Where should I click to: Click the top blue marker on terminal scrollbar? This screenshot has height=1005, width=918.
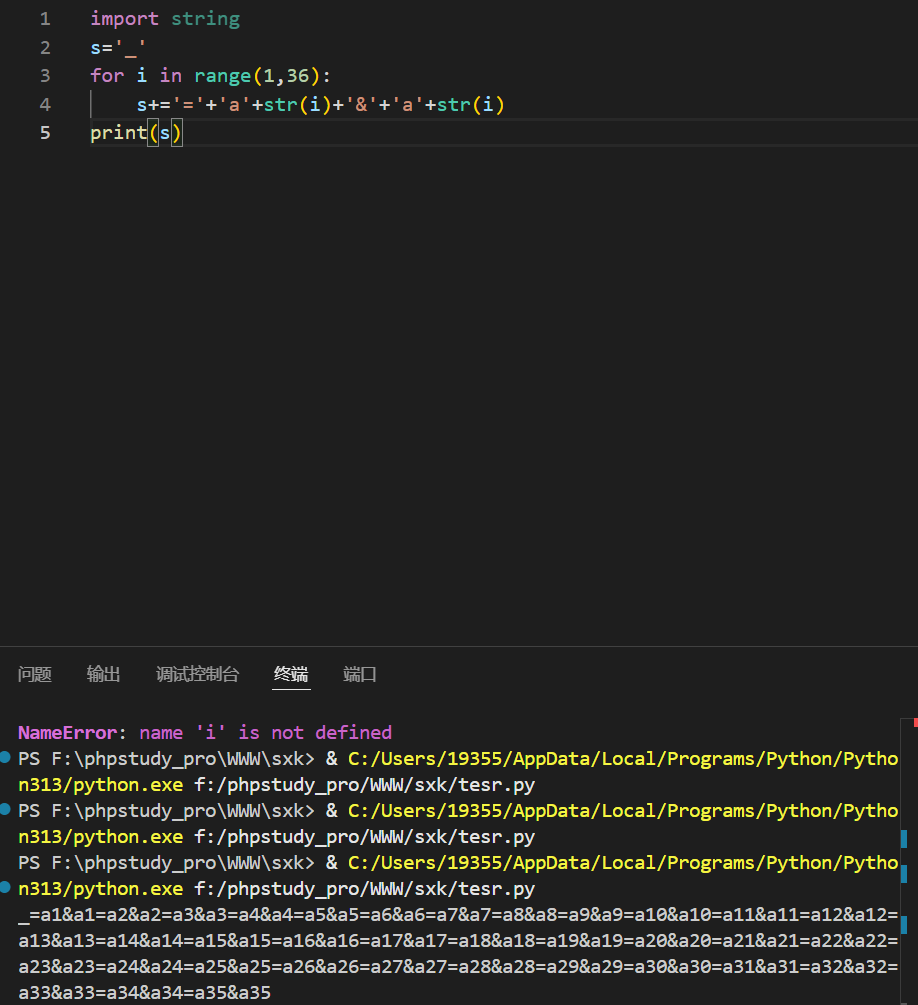904,838
